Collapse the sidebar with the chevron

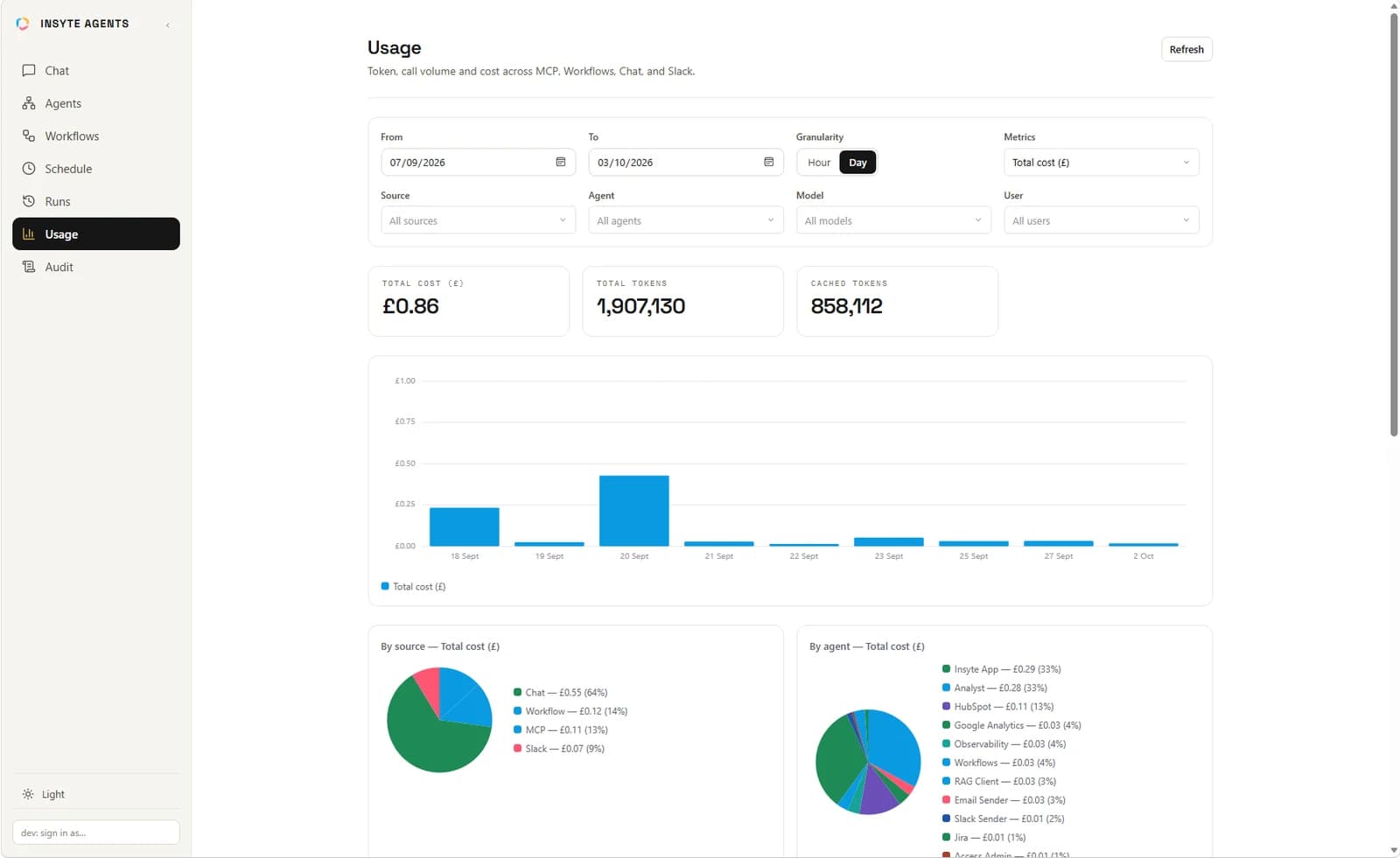[x=168, y=24]
